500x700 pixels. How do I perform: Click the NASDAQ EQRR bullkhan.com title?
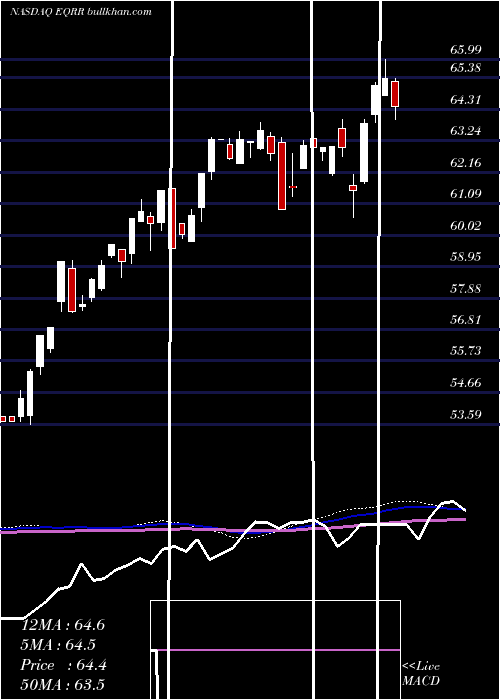tap(81, 12)
